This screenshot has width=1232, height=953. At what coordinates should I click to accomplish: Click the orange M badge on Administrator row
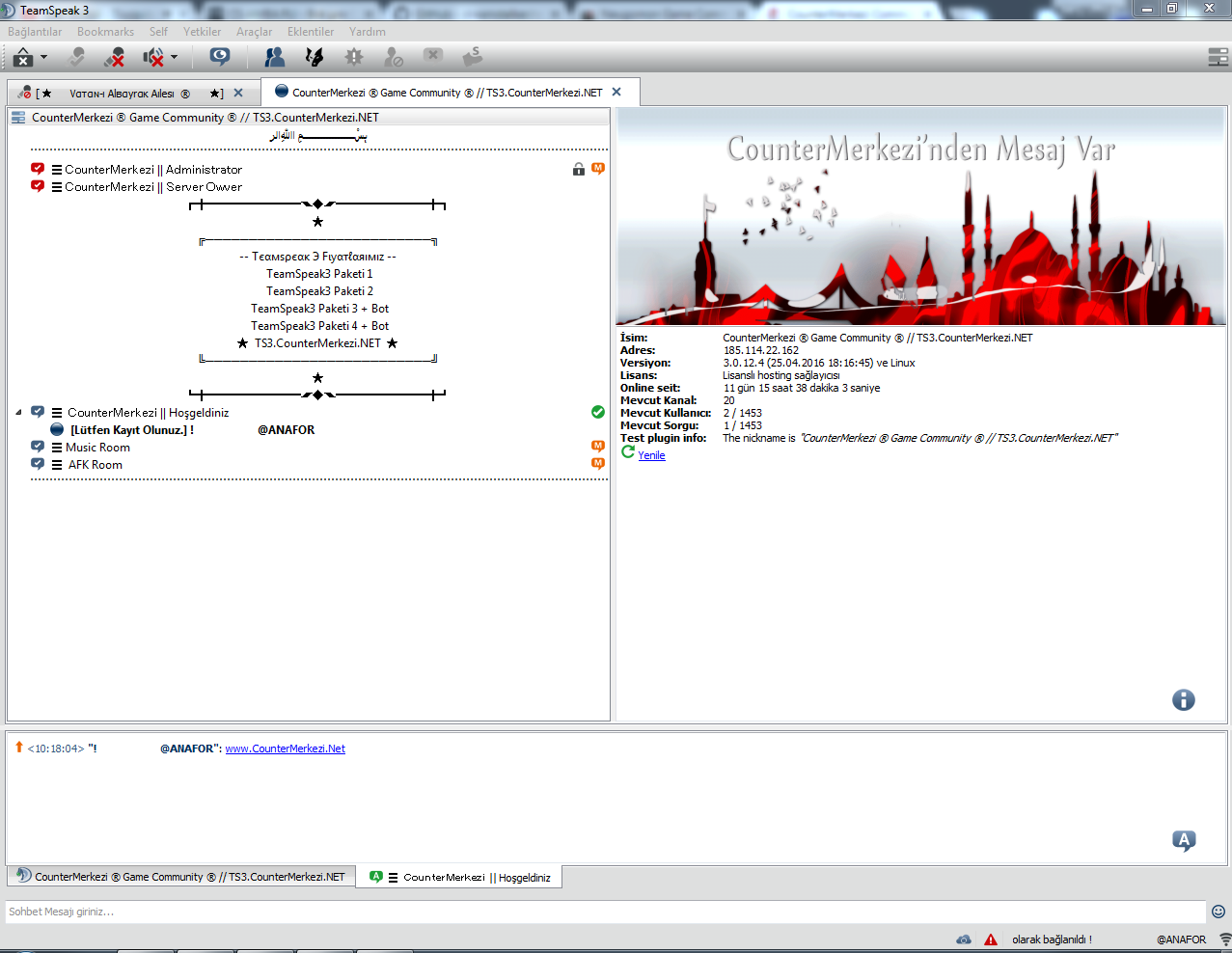point(598,169)
